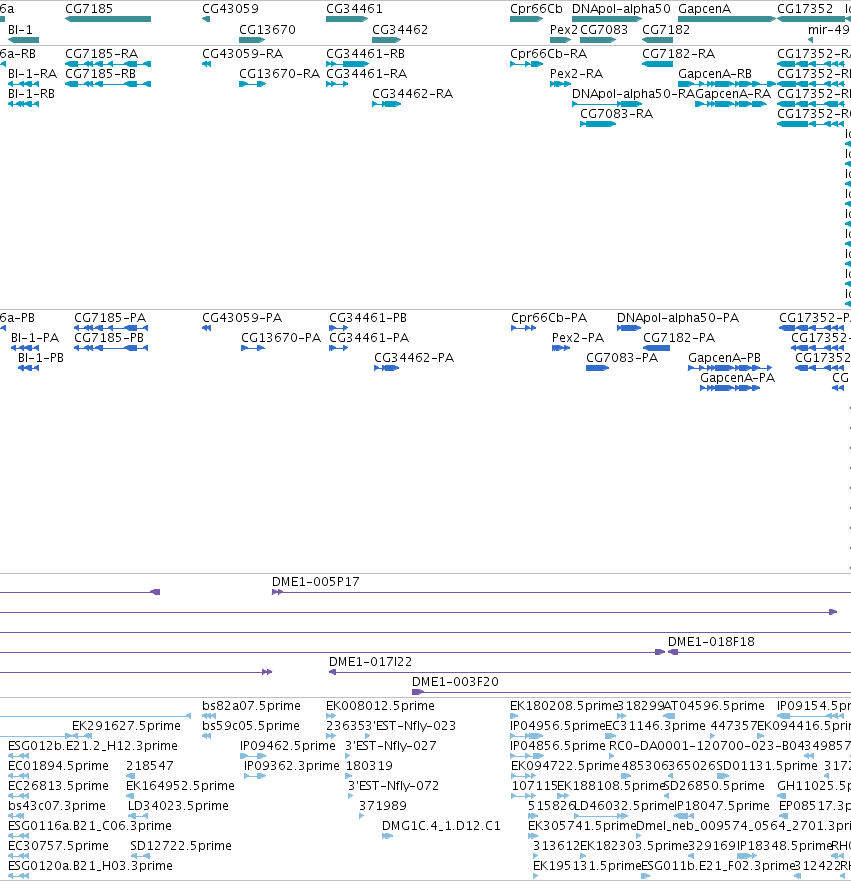Image resolution: width=851 pixels, height=881 pixels.
Task: Click transcript DNApol-alpha50-RA
Action: pyautogui.click(x=633, y=94)
